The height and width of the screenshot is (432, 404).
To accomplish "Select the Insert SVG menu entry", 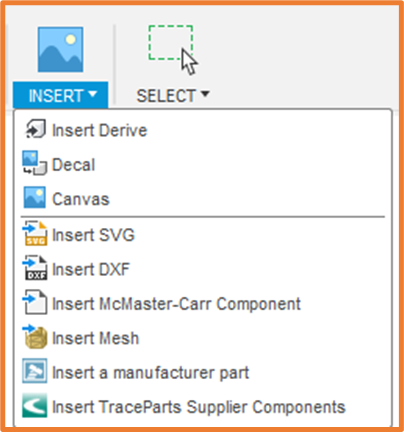I will point(93,235).
